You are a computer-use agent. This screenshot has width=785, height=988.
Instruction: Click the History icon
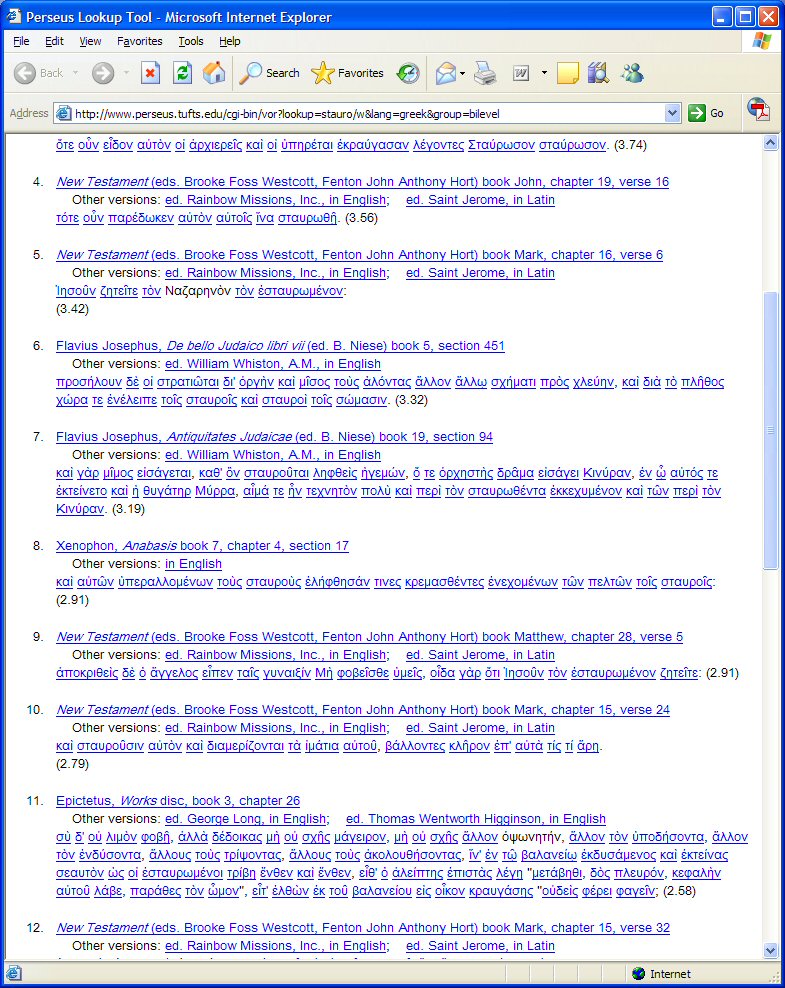[408, 73]
